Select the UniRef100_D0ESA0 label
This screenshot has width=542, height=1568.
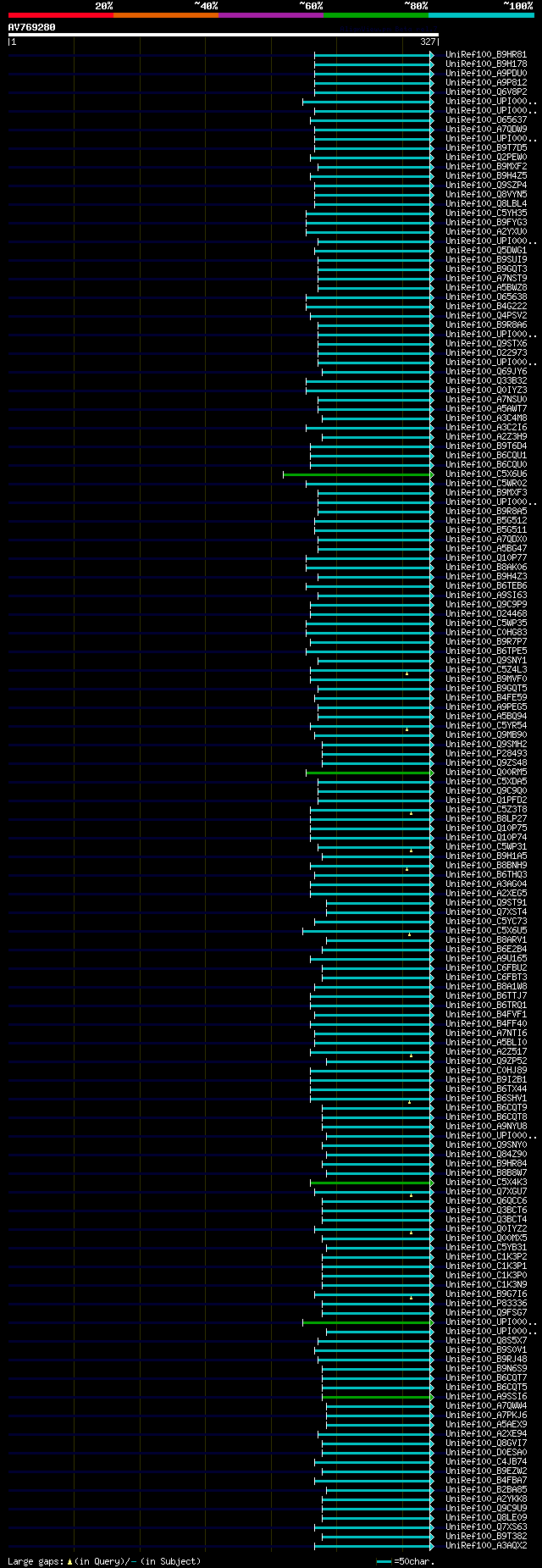(x=486, y=1453)
